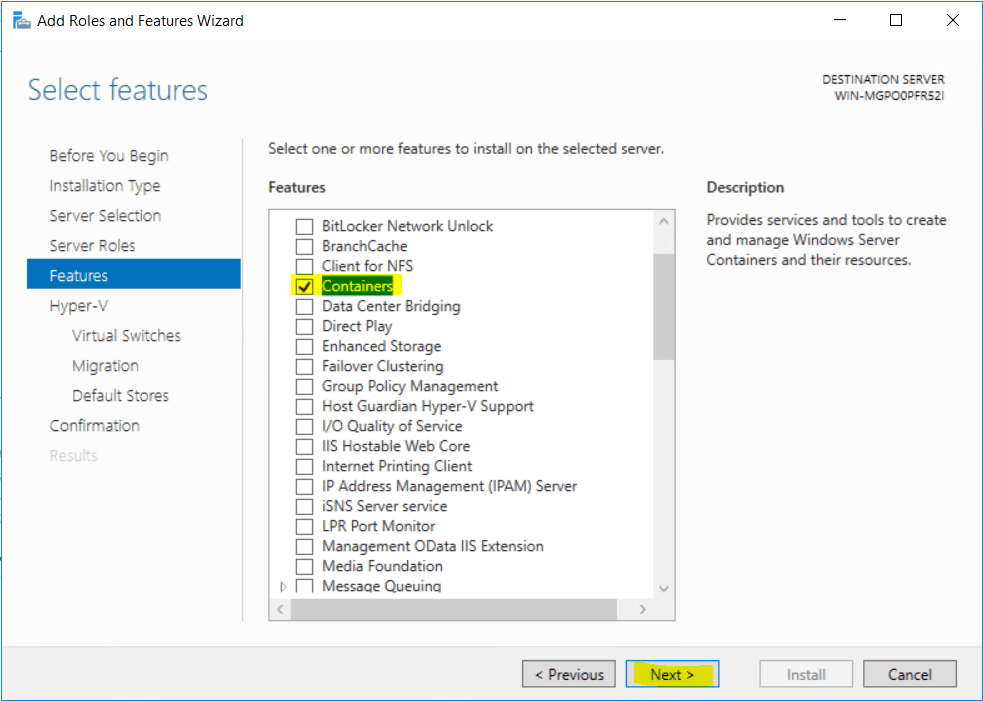Screen dimensions: 983x701
Task: Select the Virtual Switches step
Action: pyautogui.click(x=126, y=335)
